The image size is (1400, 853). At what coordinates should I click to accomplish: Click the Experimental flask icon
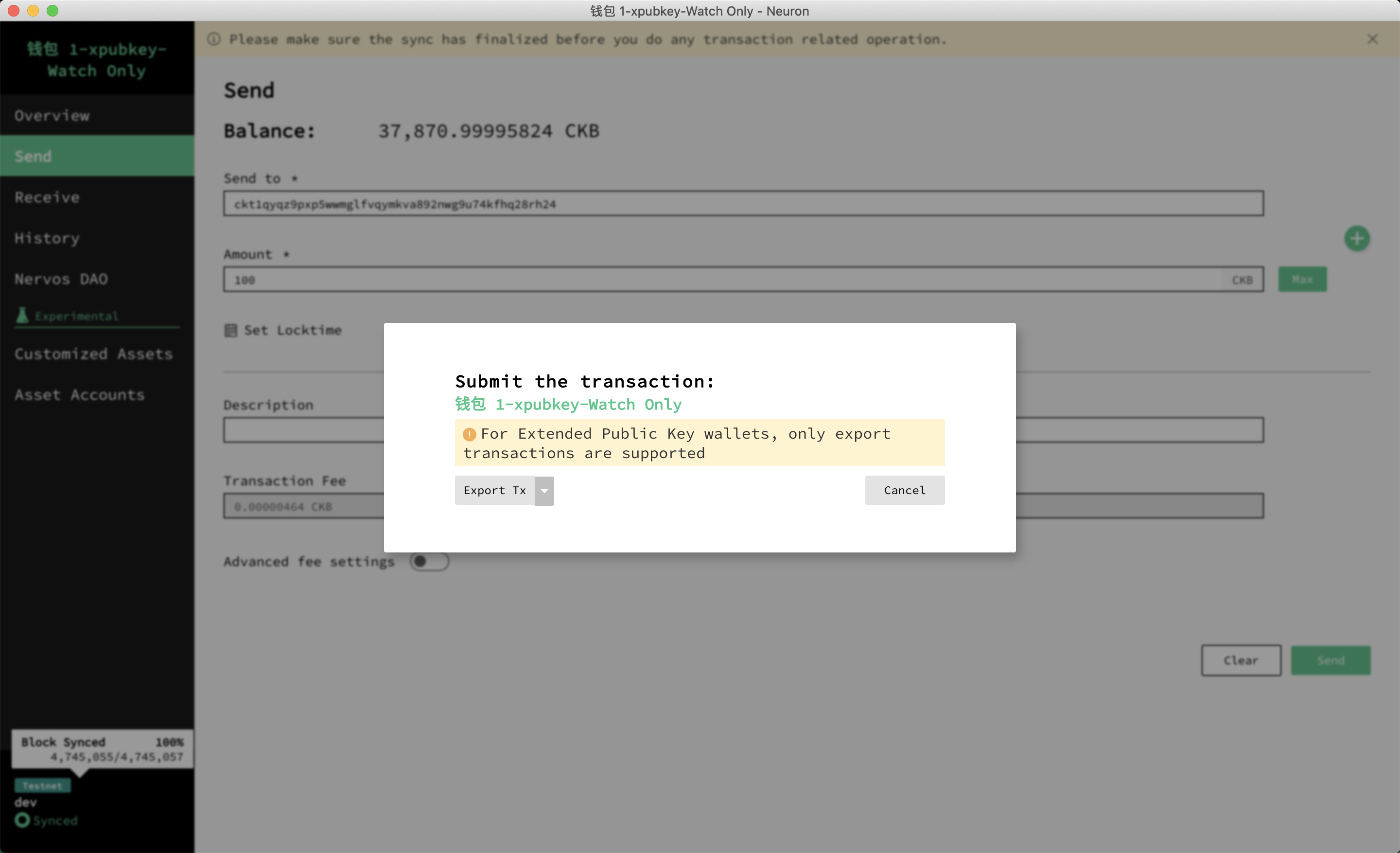(22, 316)
